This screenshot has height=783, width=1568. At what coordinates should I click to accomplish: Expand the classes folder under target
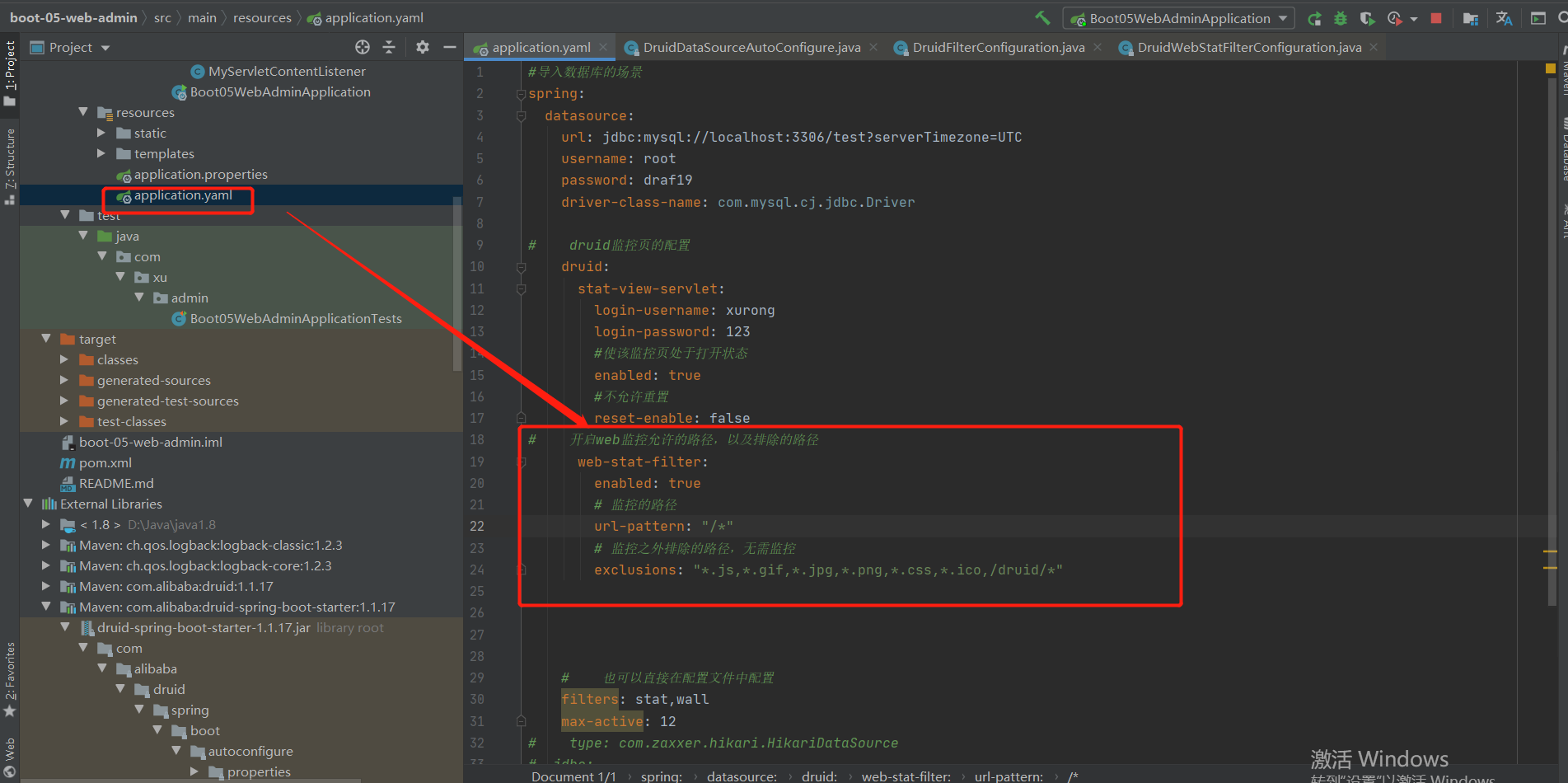pos(64,359)
